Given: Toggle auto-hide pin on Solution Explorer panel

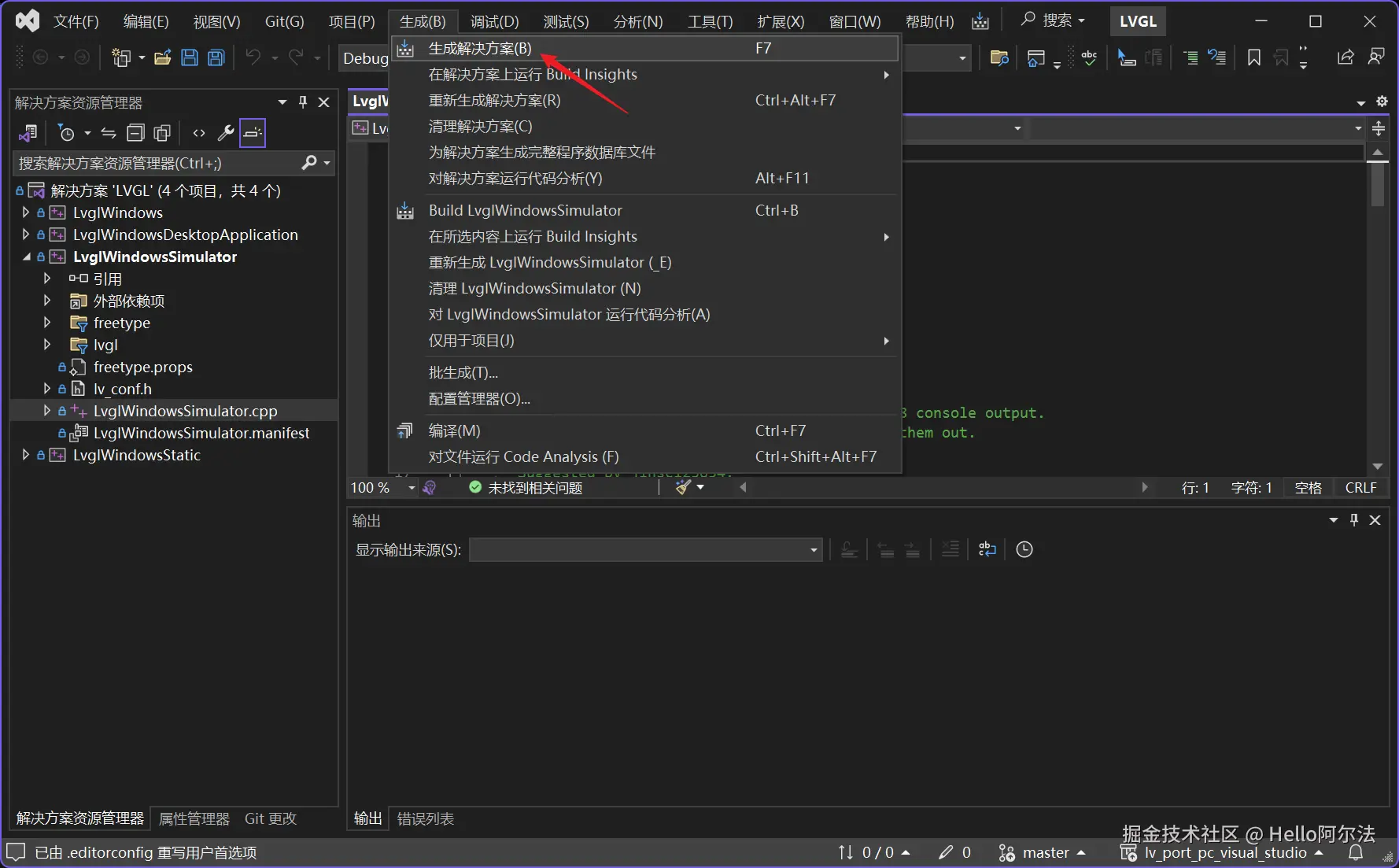Looking at the screenshot, I should coord(303,102).
